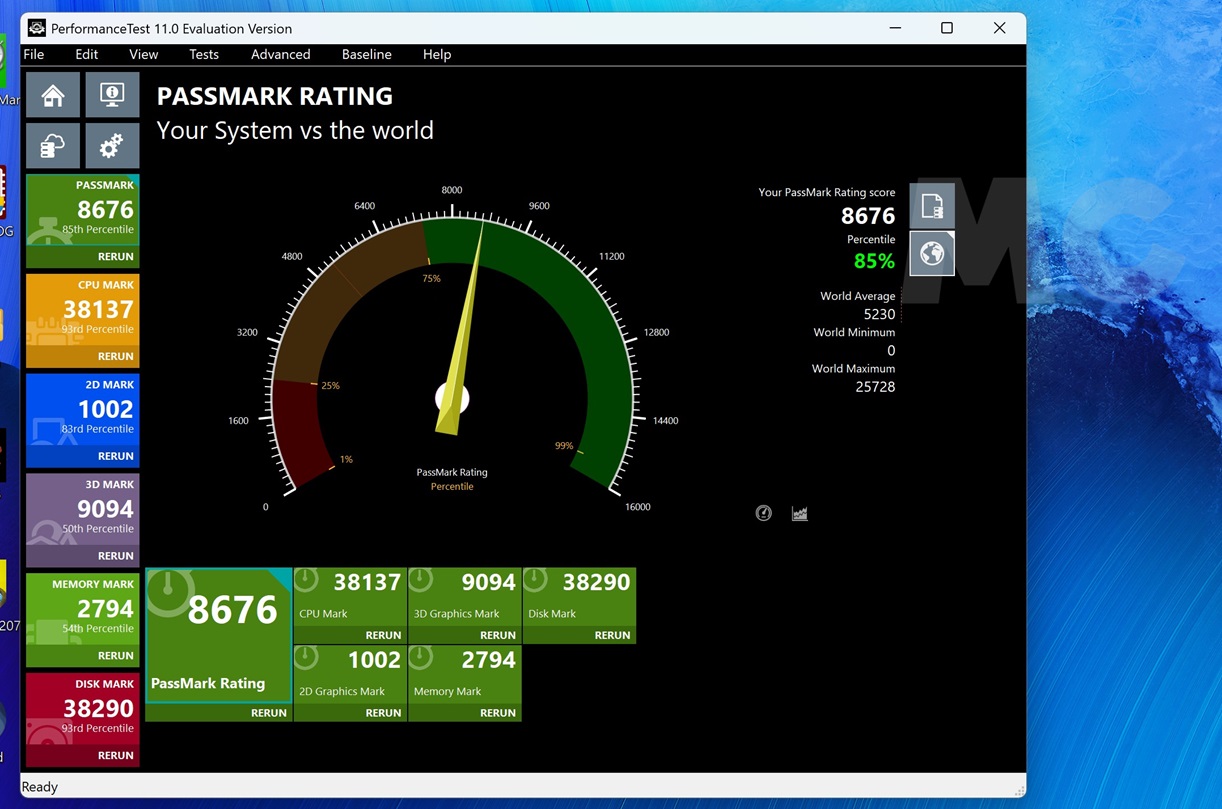Open the System Information monitor icon
This screenshot has height=809, width=1222.
coord(112,95)
